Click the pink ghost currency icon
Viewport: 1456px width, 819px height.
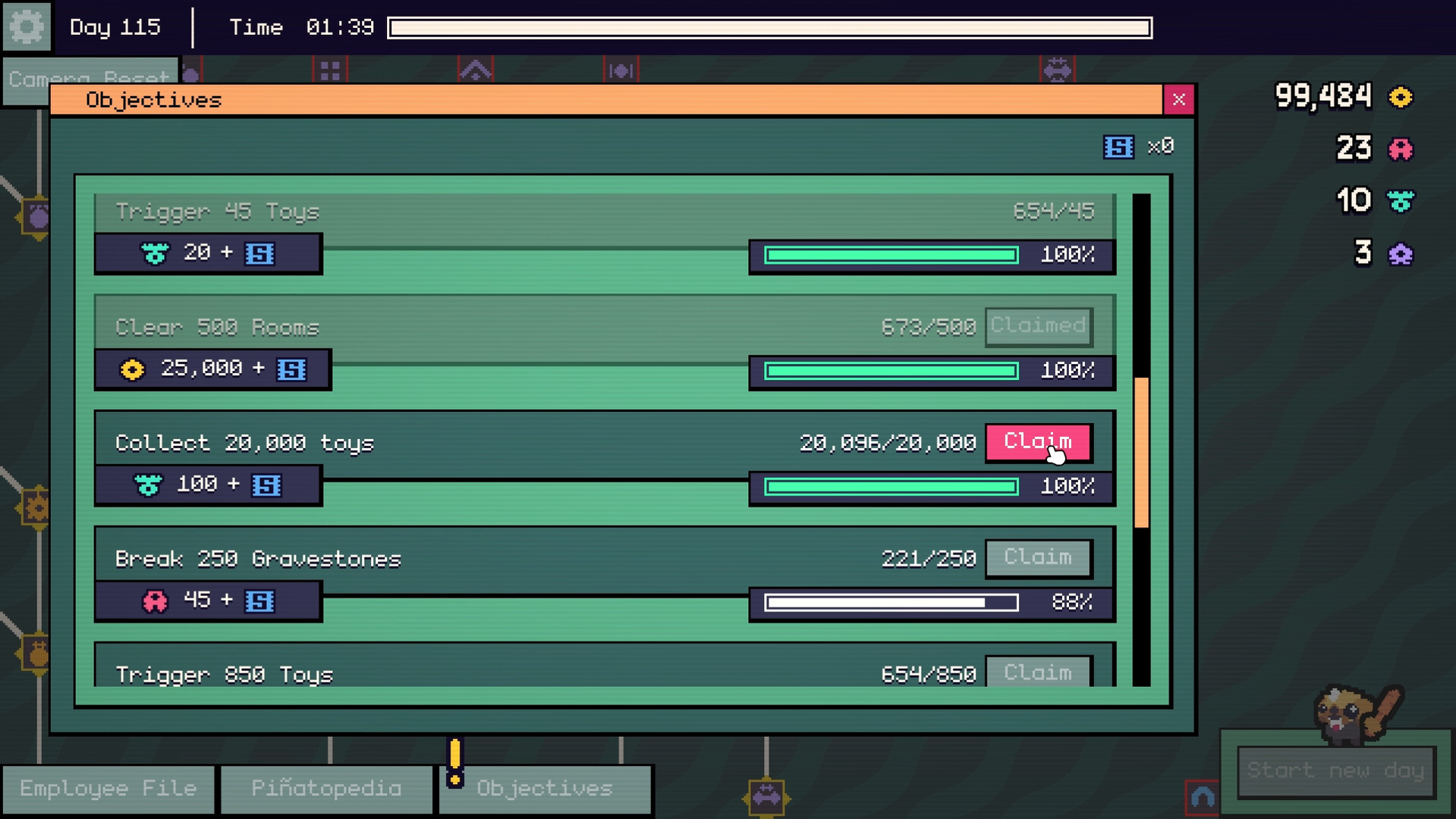[1400, 149]
